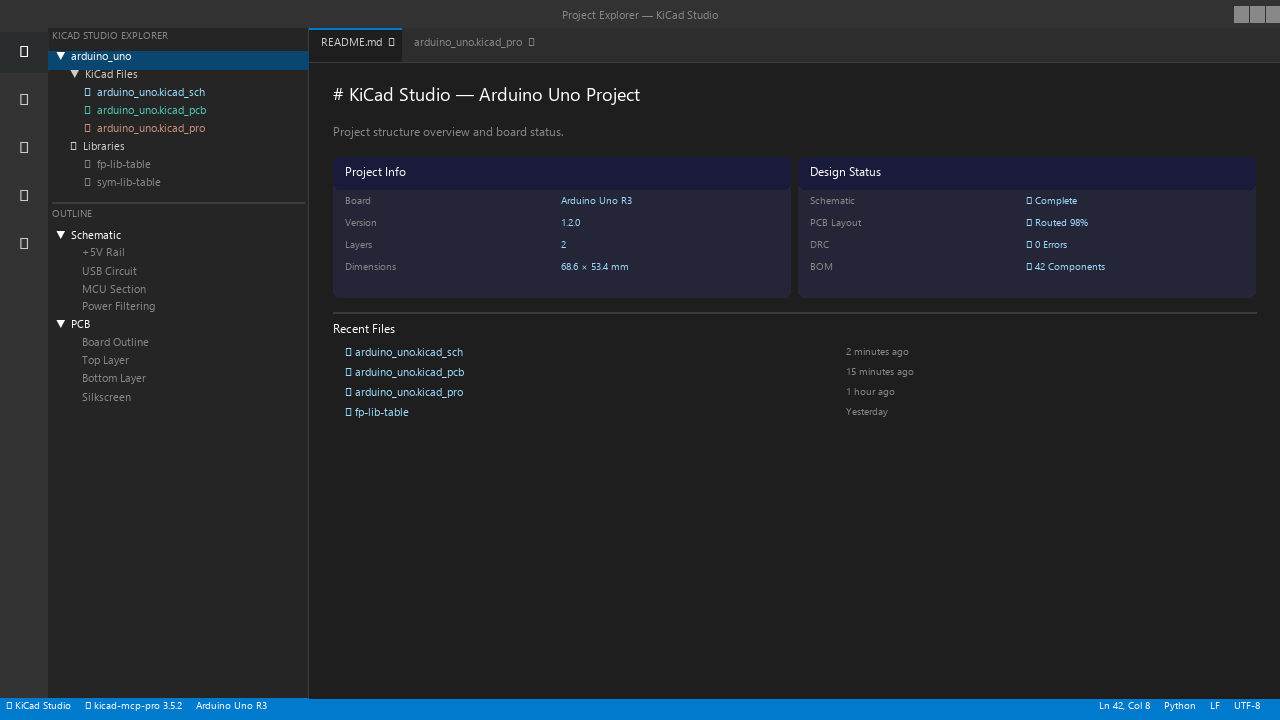
Task: Click the icon beside sym-lib-table in explorer tree
Action: pyautogui.click(x=88, y=182)
